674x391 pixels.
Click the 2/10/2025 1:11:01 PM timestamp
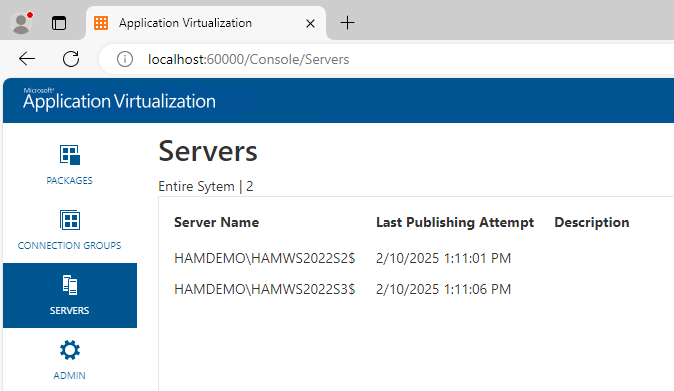point(444,258)
